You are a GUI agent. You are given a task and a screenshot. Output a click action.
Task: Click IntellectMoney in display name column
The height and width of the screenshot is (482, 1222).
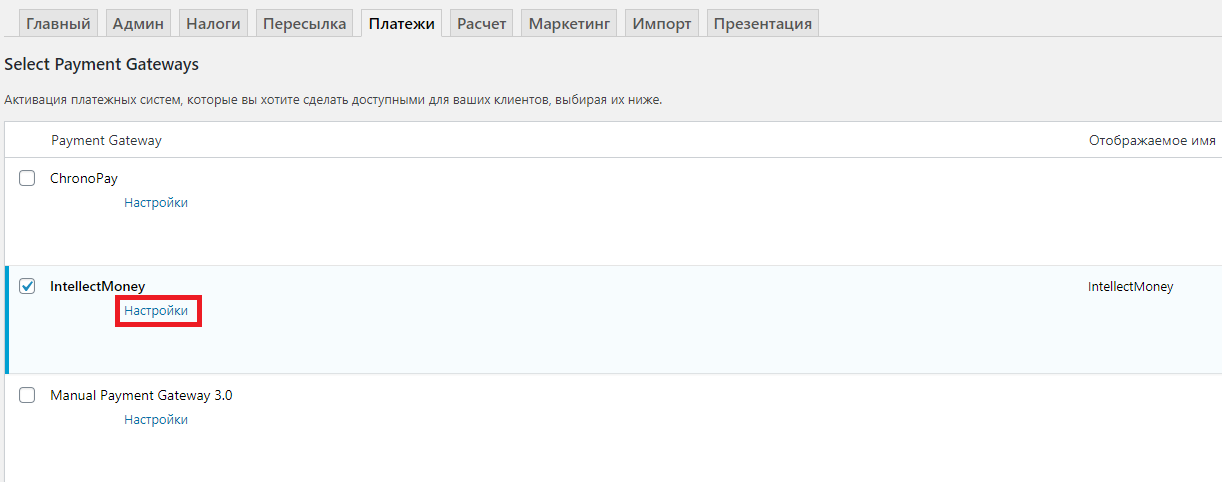[1131, 286]
